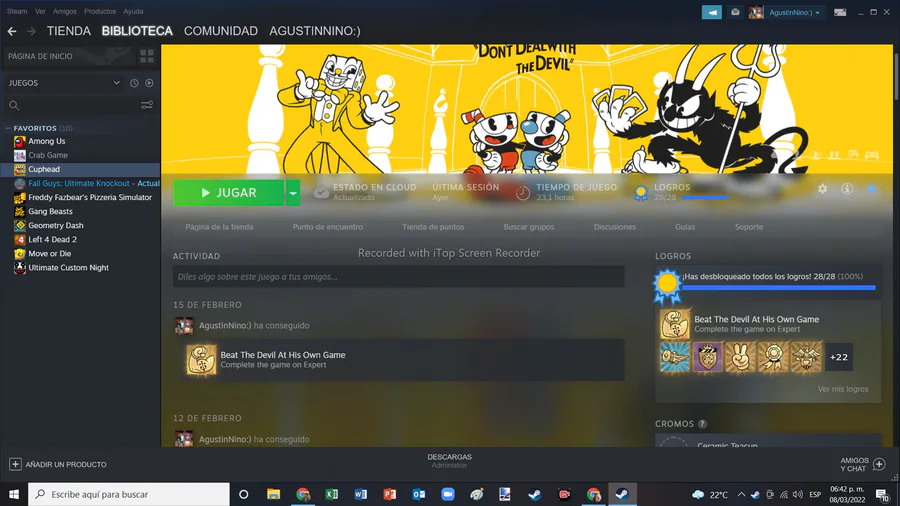Viewport: 900px width, 506px height.
Task: Start Cuphead with the Jugar button
Action: 228,193
